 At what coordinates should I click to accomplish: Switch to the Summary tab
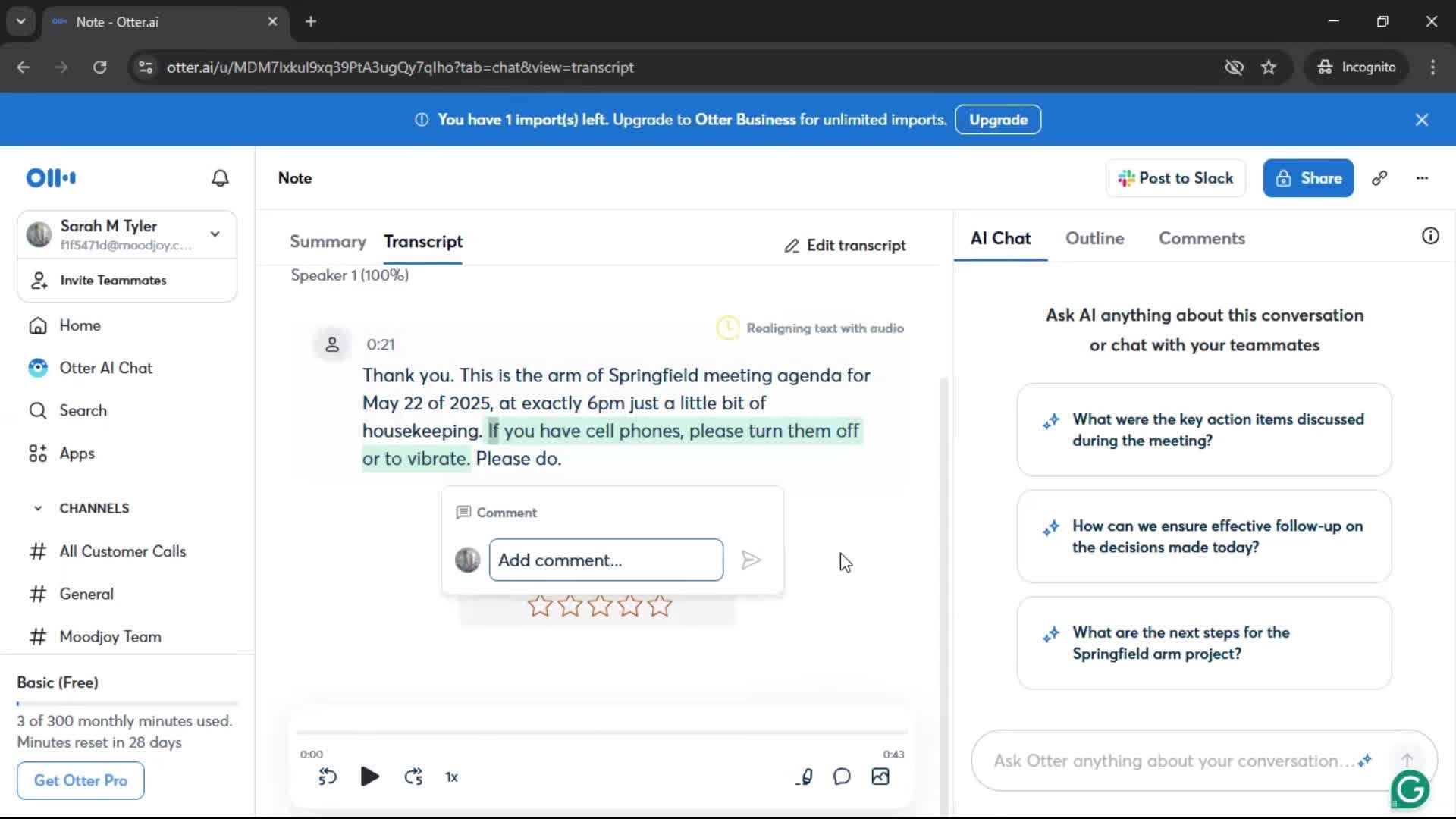[328, 241]
